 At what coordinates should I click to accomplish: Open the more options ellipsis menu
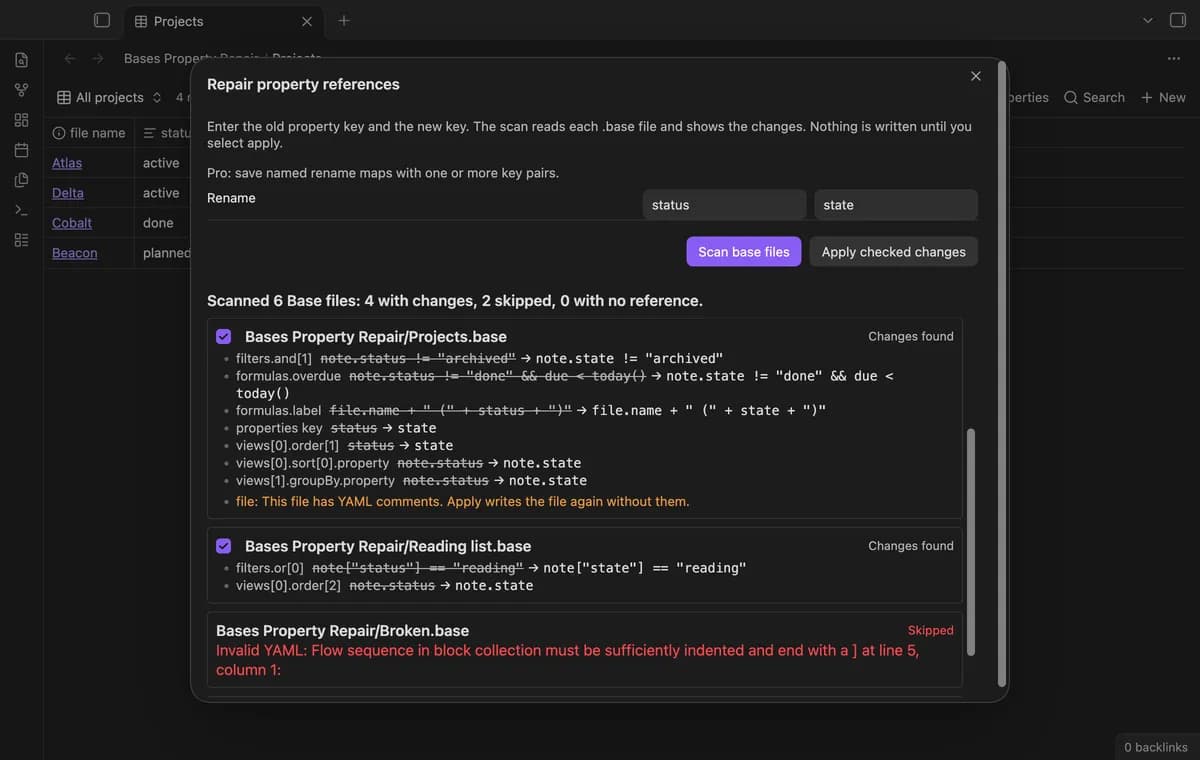coord(1173,58)
